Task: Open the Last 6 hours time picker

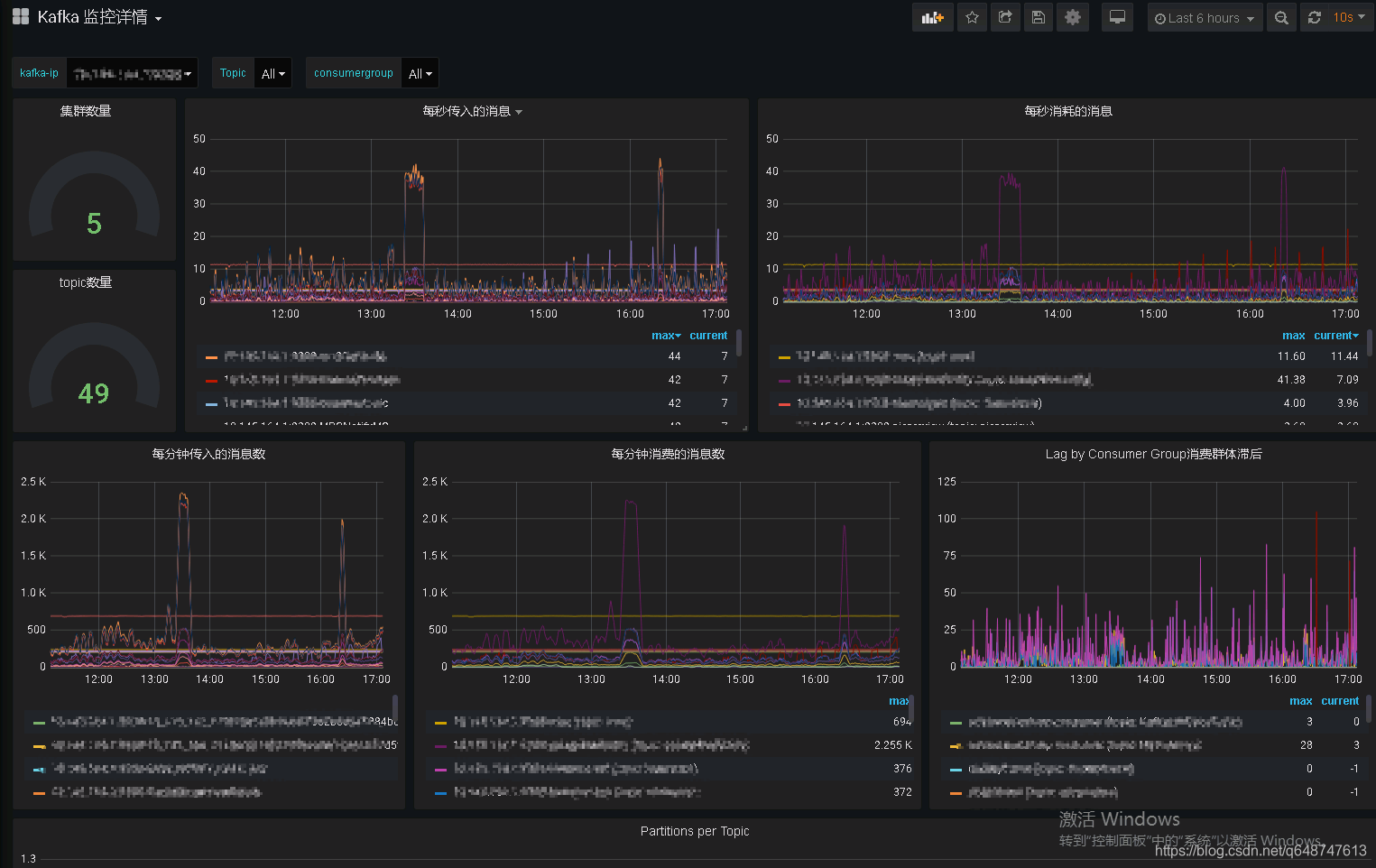Action: [x=1205, y=17]
